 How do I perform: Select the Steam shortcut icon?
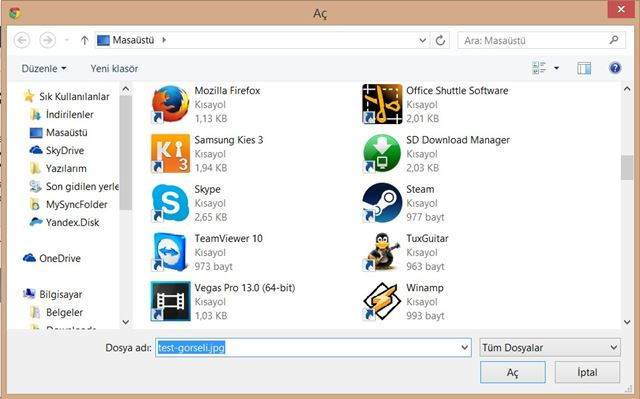(382, 203)
